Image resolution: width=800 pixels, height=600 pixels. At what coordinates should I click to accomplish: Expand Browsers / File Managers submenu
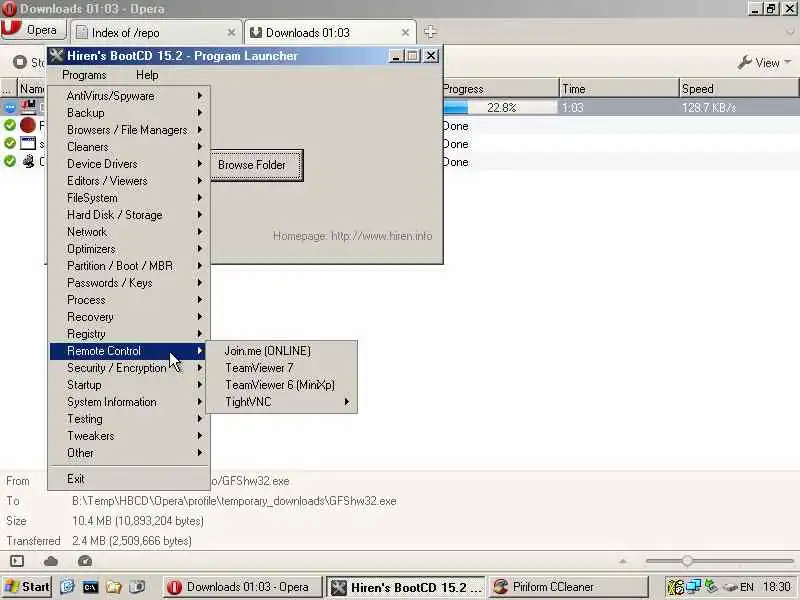click(130, 130)
